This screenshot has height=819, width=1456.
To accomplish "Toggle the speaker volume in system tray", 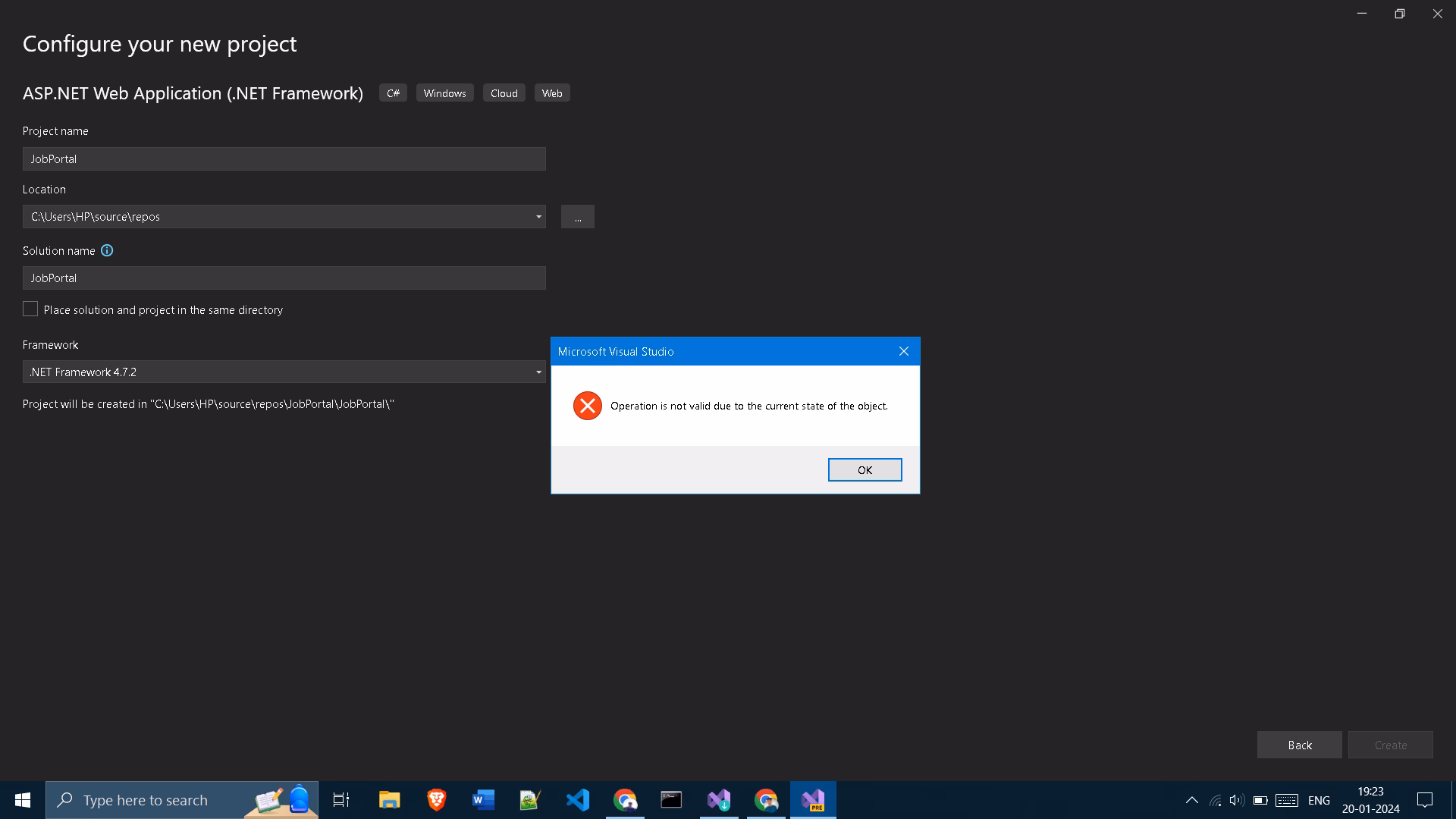I will click(x=1238, y=799).
